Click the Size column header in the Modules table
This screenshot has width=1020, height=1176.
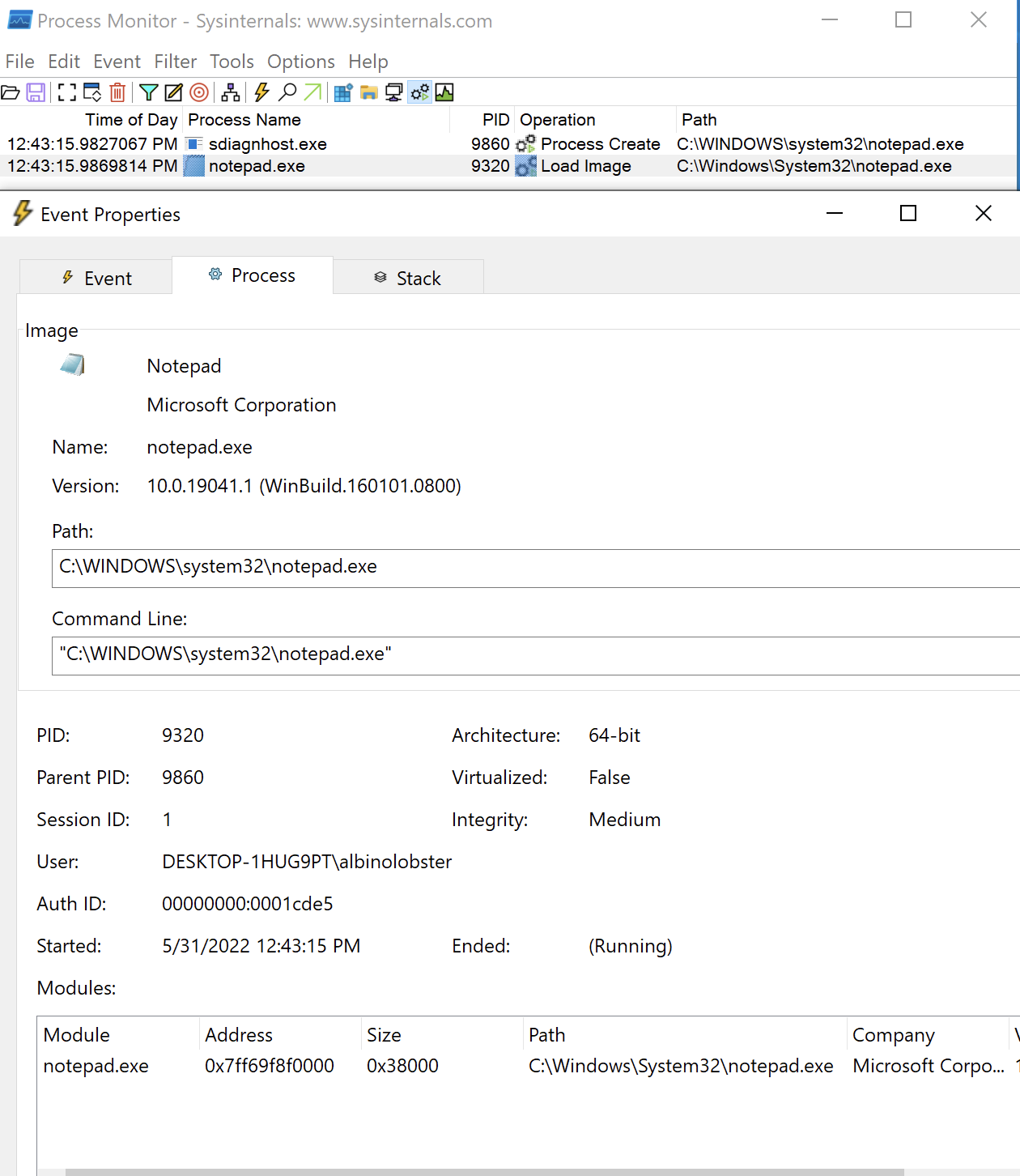442,1035
